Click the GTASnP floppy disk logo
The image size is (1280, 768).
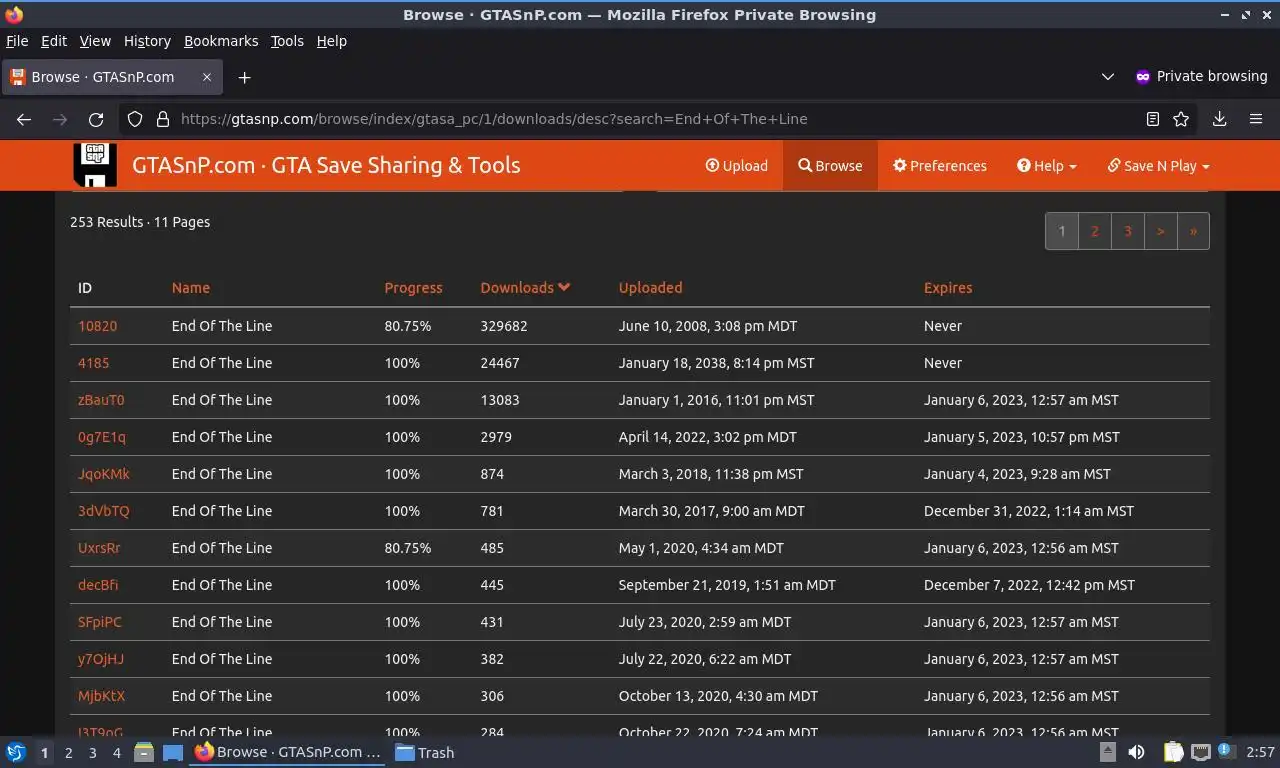(x=95, y=165)
